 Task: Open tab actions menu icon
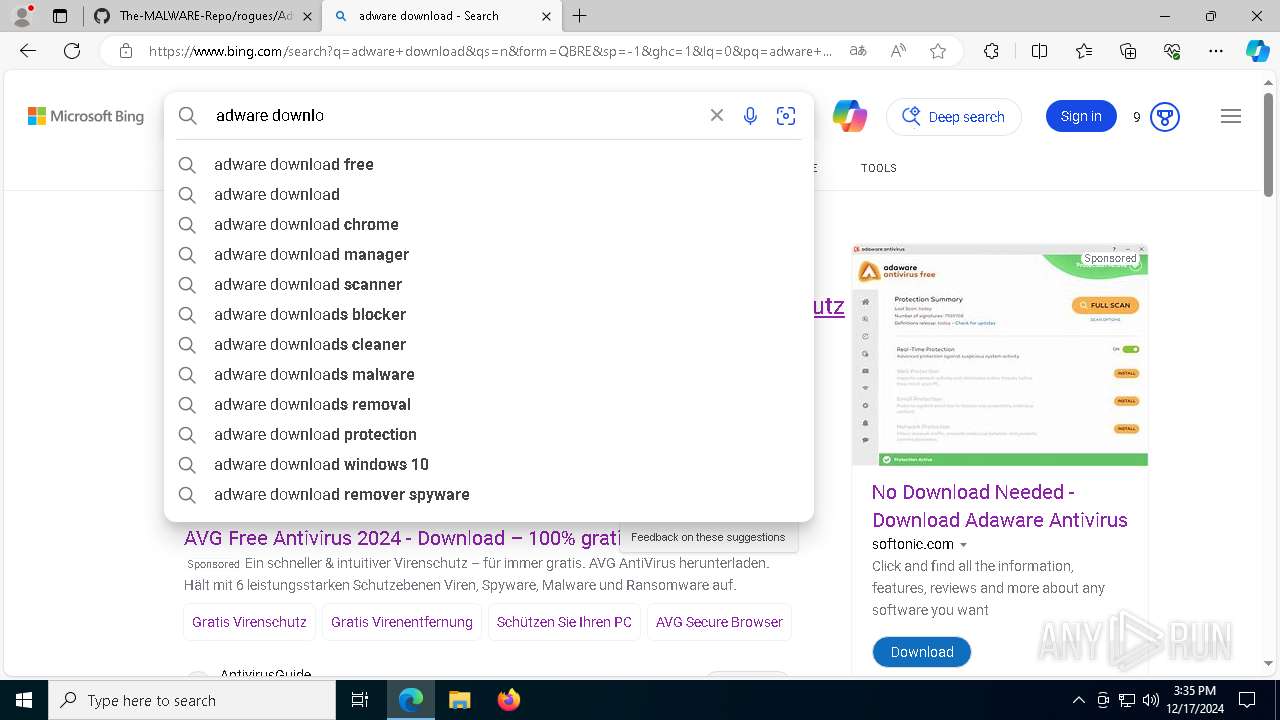click(x=60, y=16)
